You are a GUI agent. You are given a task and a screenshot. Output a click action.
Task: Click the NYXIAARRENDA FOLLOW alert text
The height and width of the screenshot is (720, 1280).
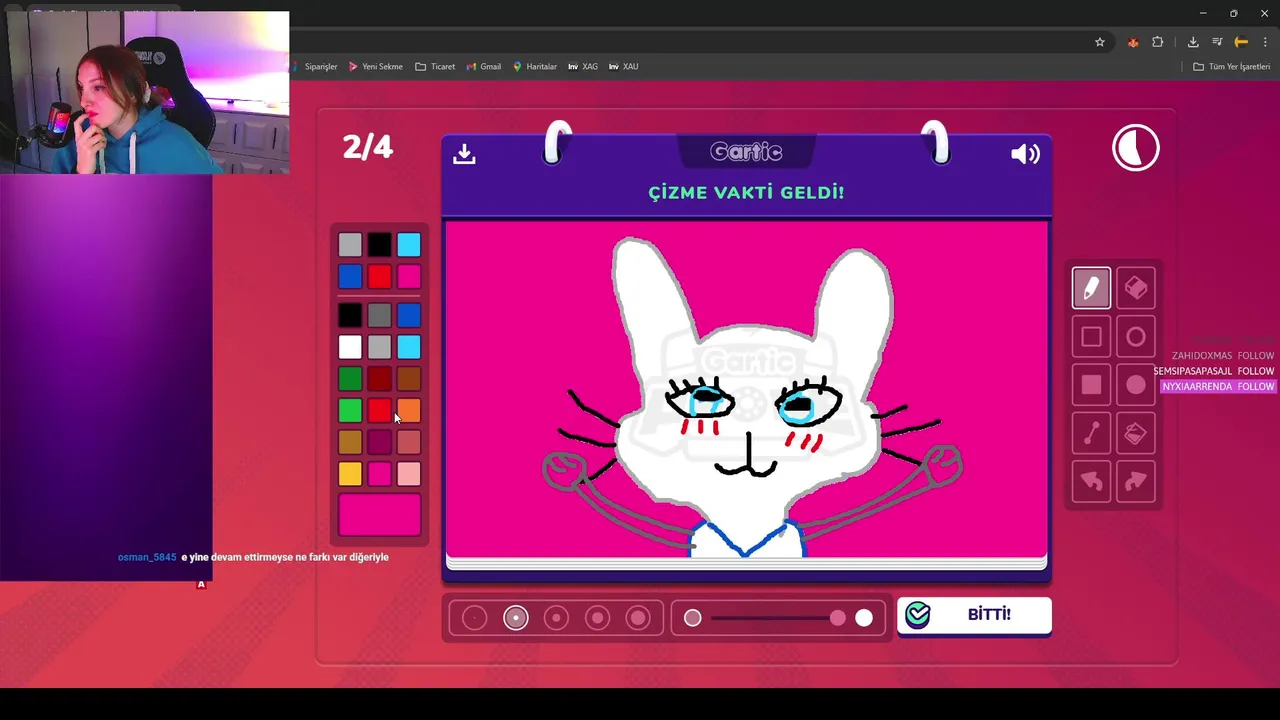click(1217, 387)
